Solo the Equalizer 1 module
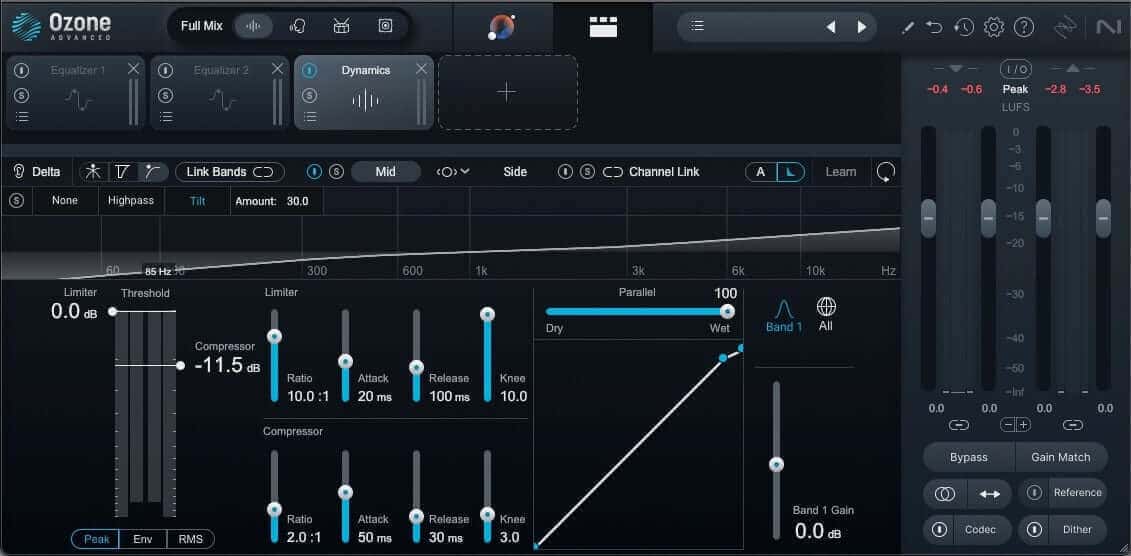 point(22,95)
